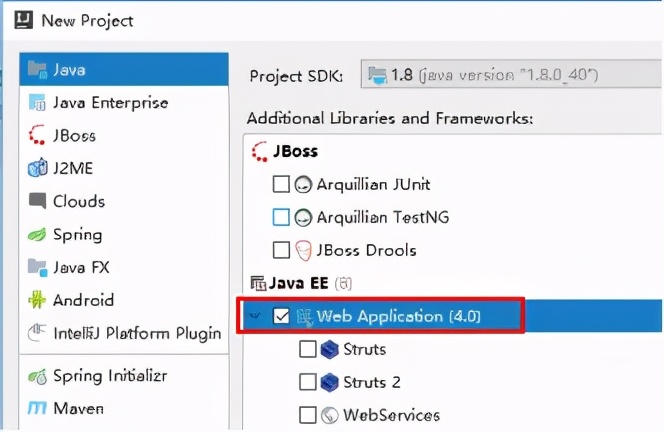
Task: Enable the JBoss Drools checkbox
Action: pyautogui.click(x=281, y=250)
